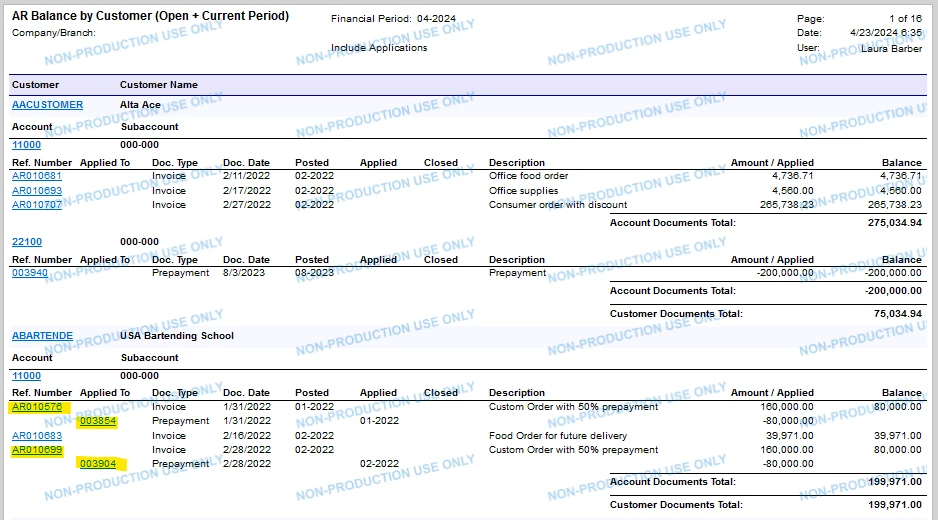
Task: Open highlighted invoice AR010699
Action: [36, 450]
